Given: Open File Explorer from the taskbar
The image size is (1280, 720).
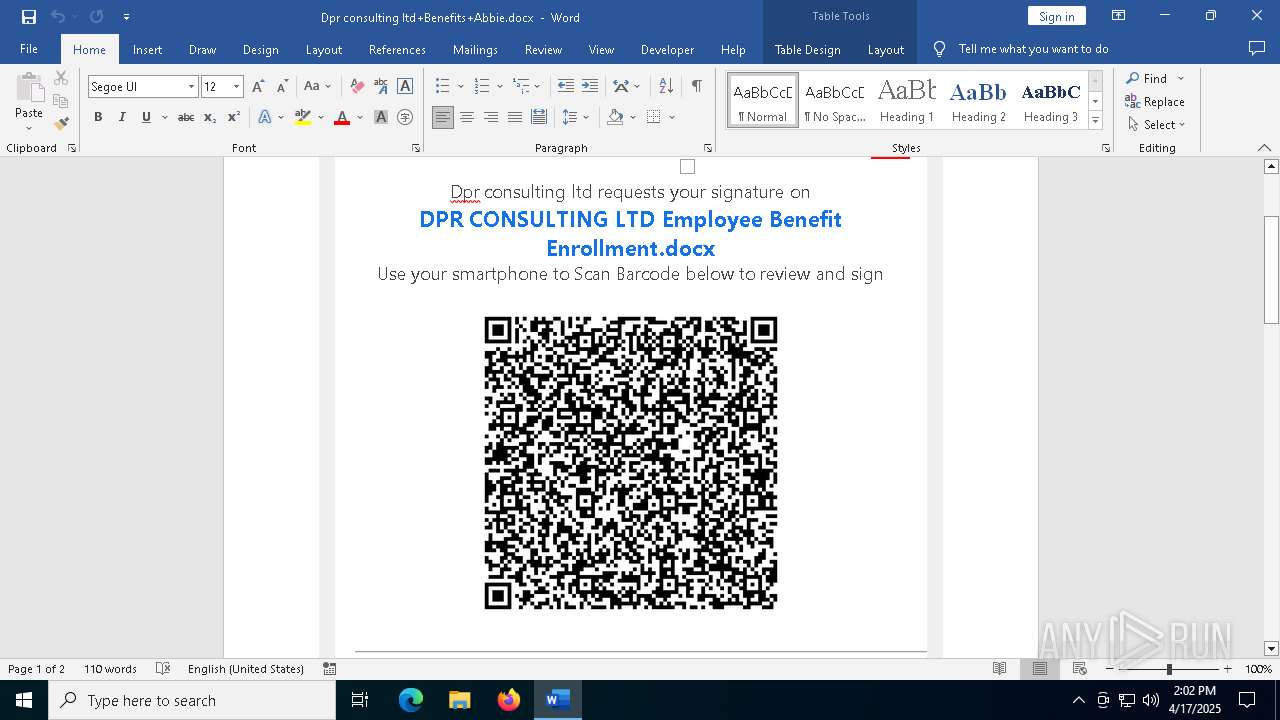Looking at the screenshot, I should click(x=459, y=700).
